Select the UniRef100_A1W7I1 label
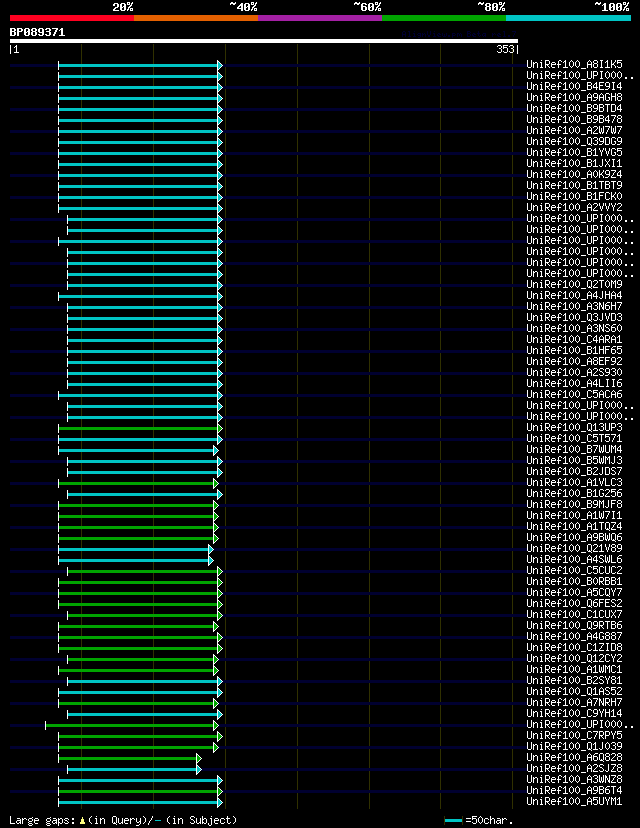The image size is (640, 828). pos(574,515)
